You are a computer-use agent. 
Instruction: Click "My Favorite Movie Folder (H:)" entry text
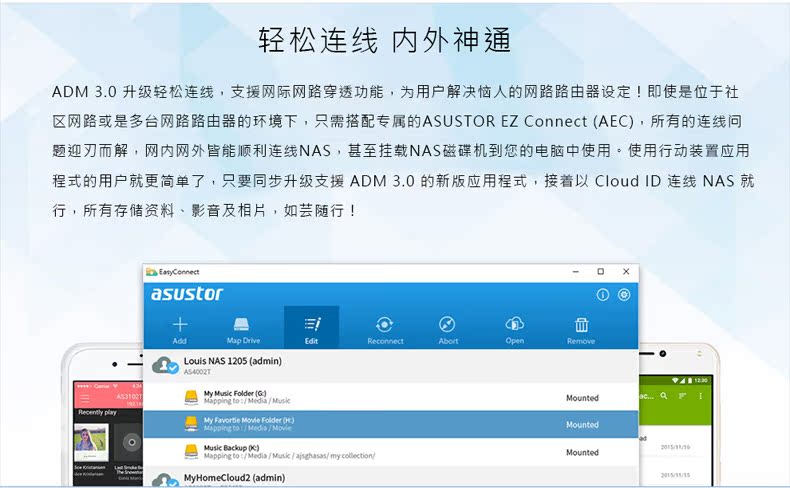pos(249,420)
